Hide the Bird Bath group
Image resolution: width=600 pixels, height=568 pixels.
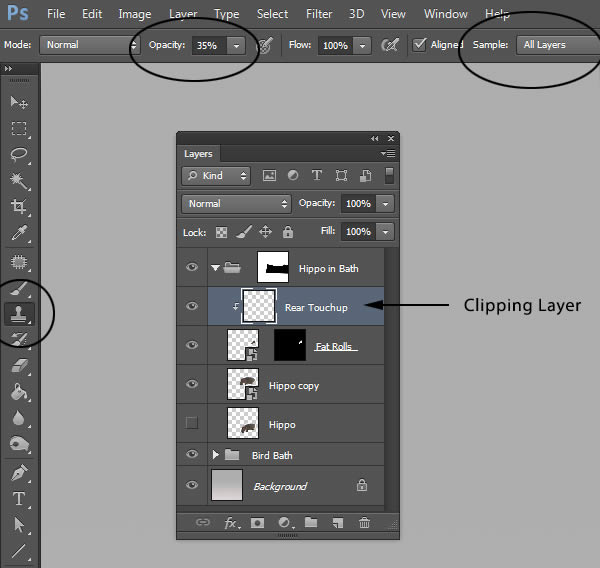(x=192, y=454)
